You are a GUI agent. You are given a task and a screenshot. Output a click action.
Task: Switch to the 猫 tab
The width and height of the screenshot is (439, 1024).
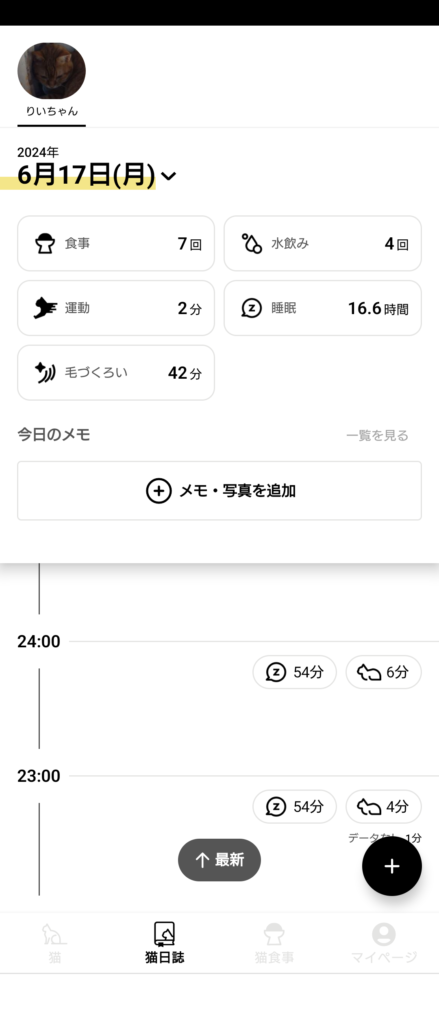point(55,943)
